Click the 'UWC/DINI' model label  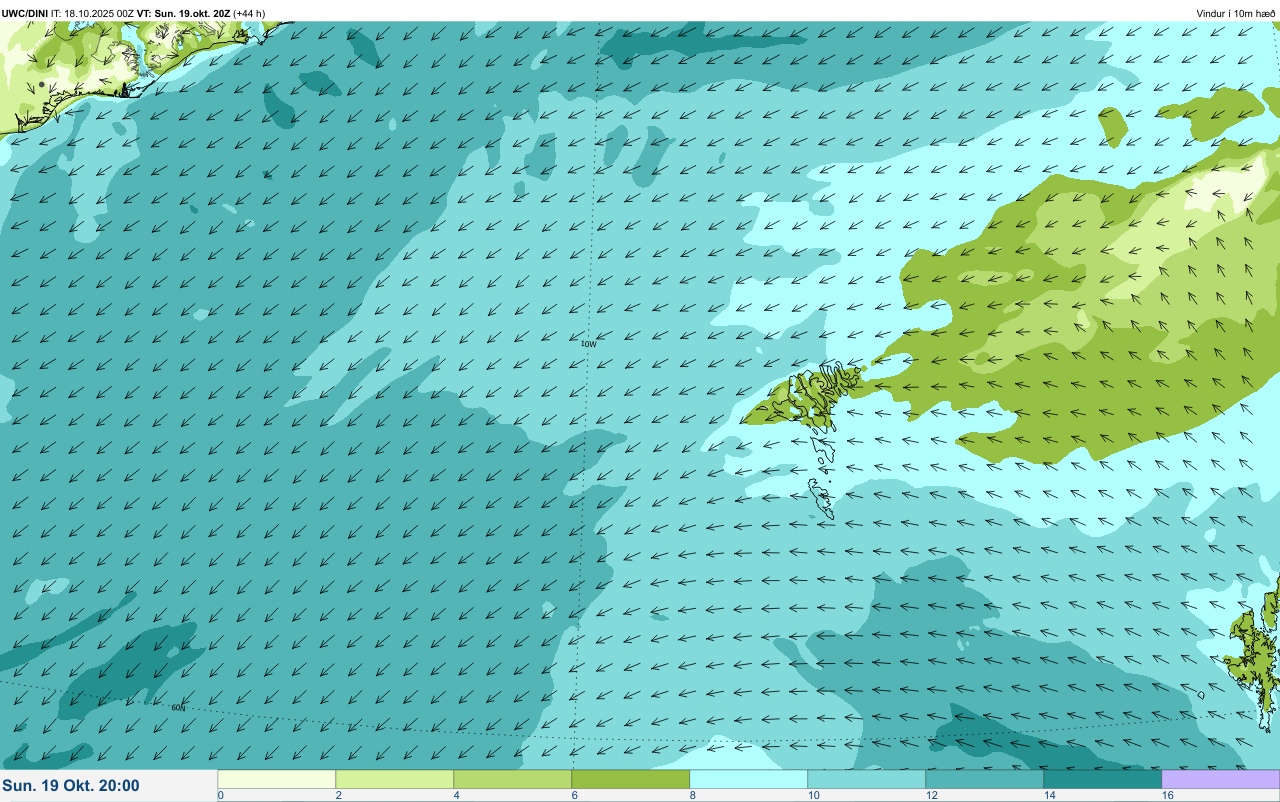[25, 14]
